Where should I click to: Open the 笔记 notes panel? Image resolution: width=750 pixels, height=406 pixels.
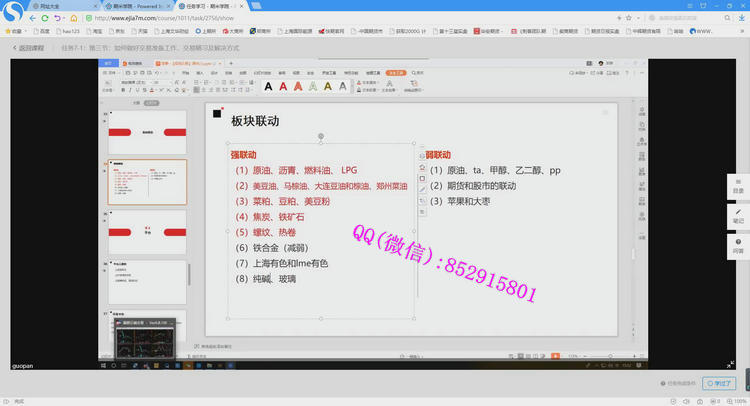click(738, 215)
